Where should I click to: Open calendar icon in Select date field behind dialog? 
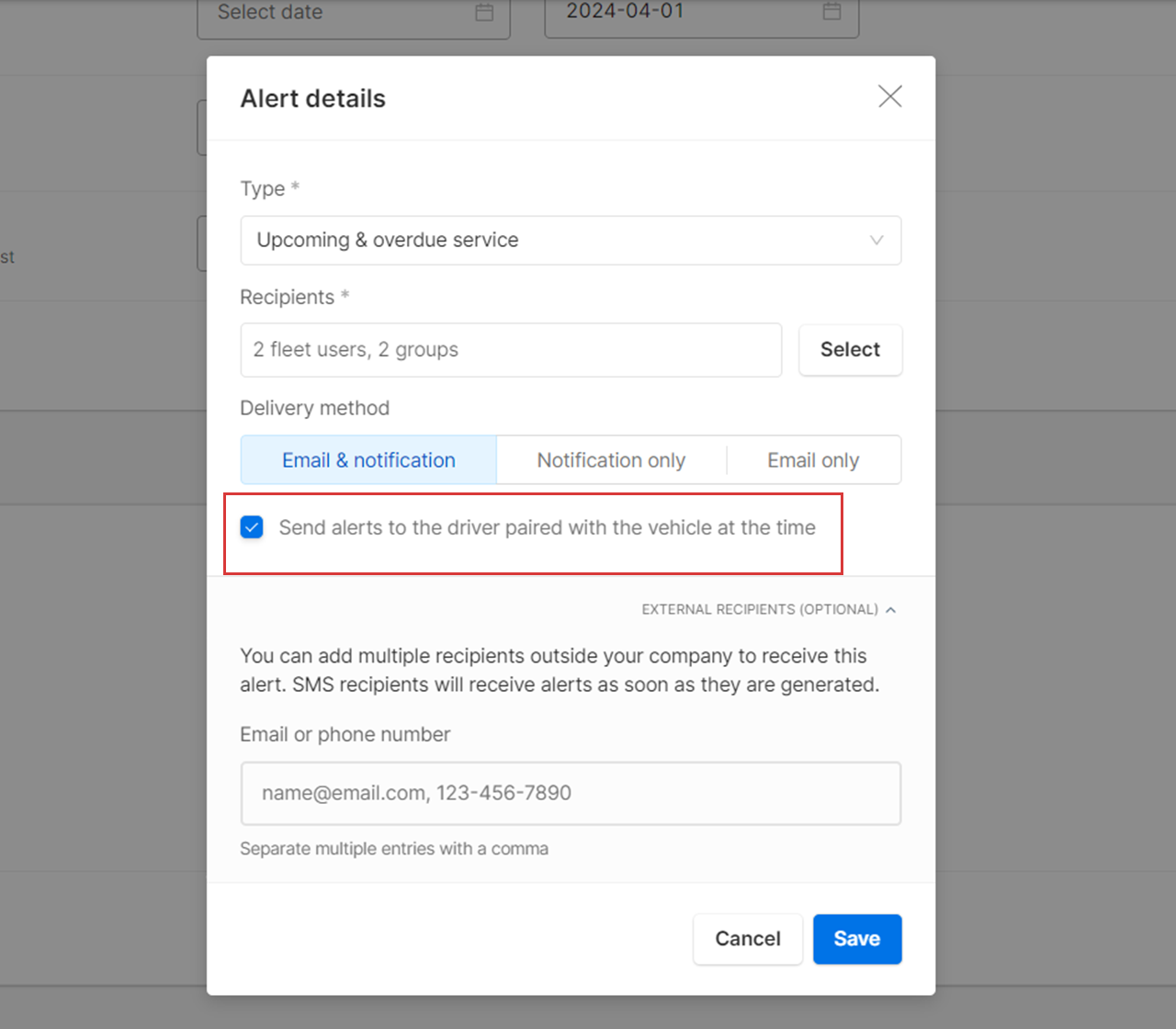tap(484, 12)
